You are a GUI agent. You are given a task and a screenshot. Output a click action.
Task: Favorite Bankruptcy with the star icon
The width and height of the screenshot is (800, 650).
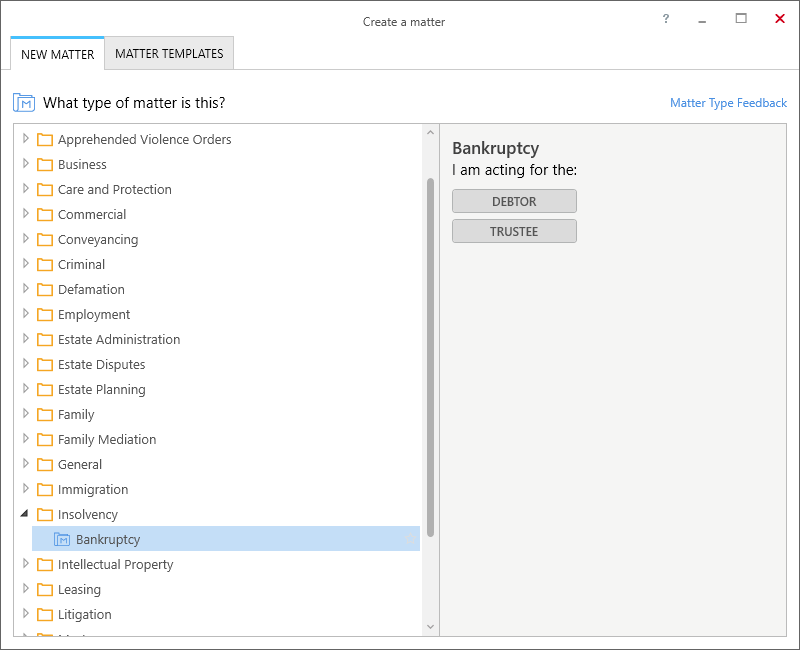410,539
